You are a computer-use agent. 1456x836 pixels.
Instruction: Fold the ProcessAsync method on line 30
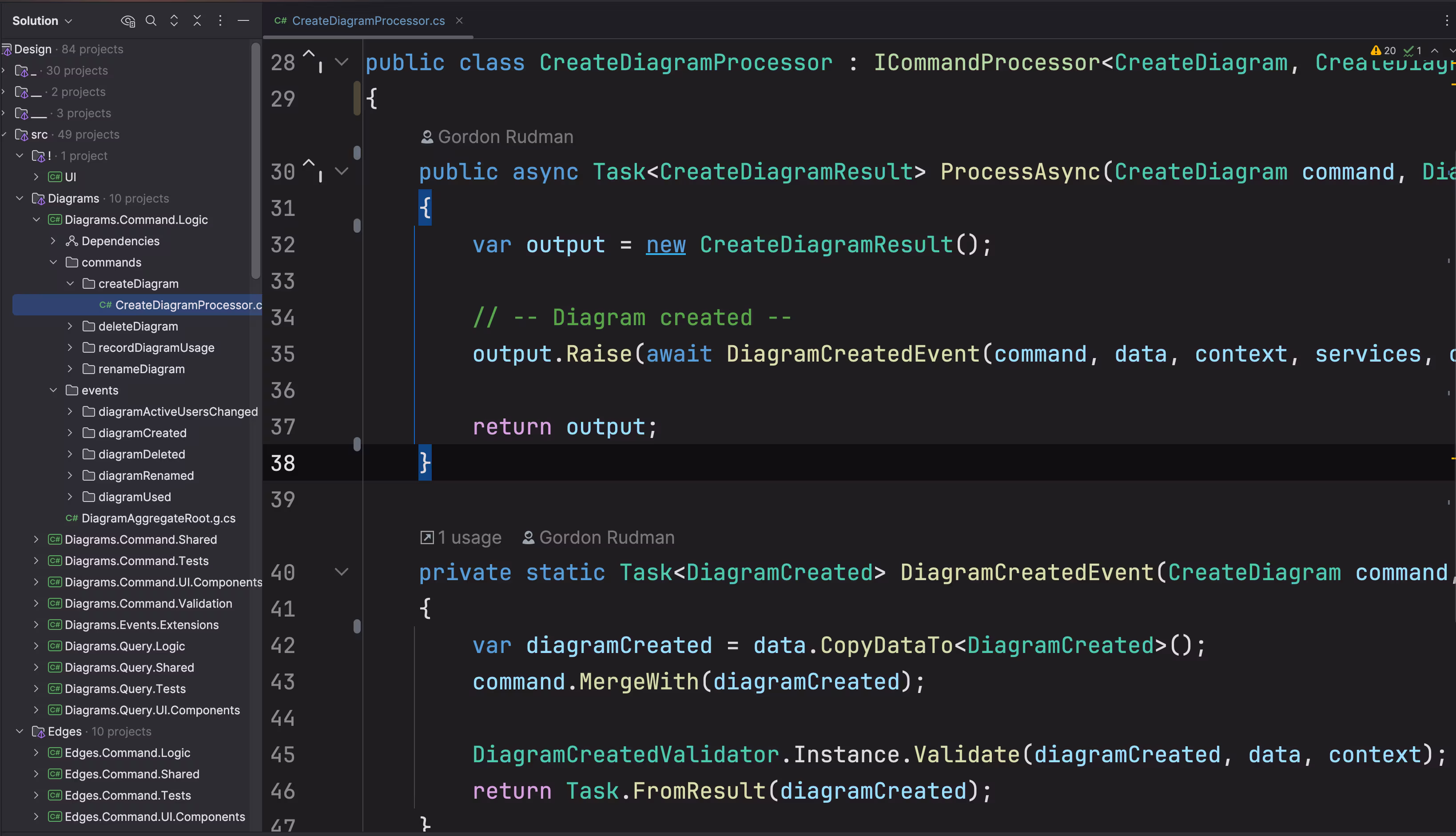pyautogui.click(x=342, y=171)
